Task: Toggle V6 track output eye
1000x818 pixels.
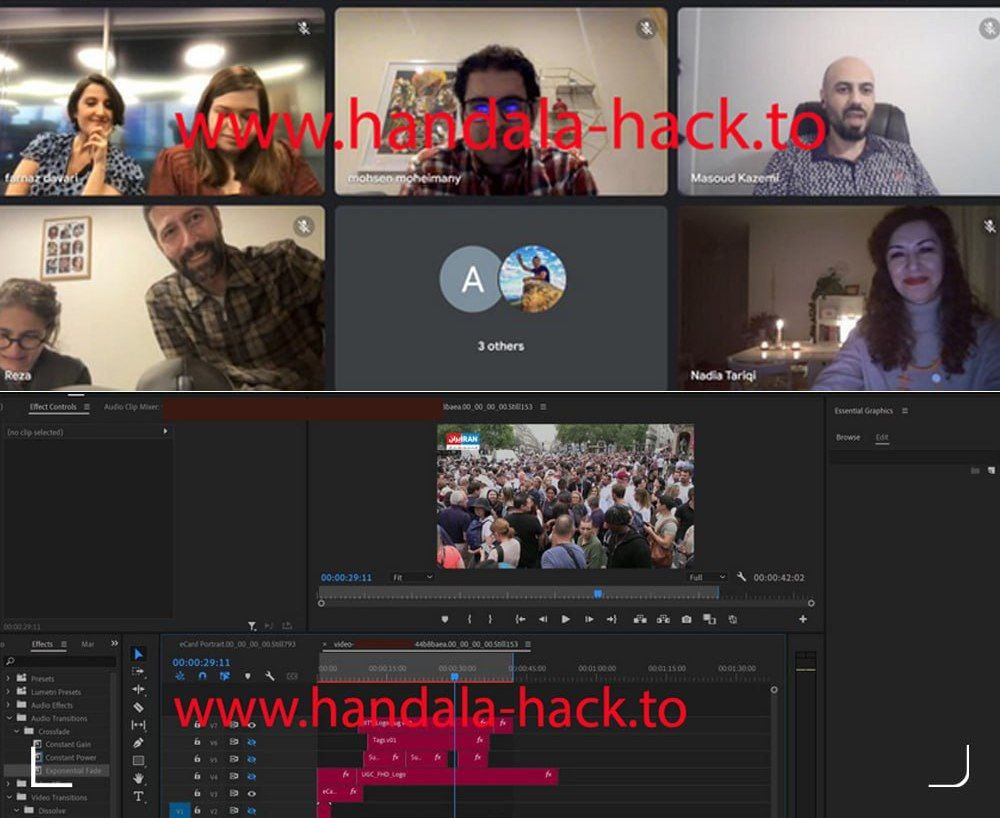Action: (251, 742)
